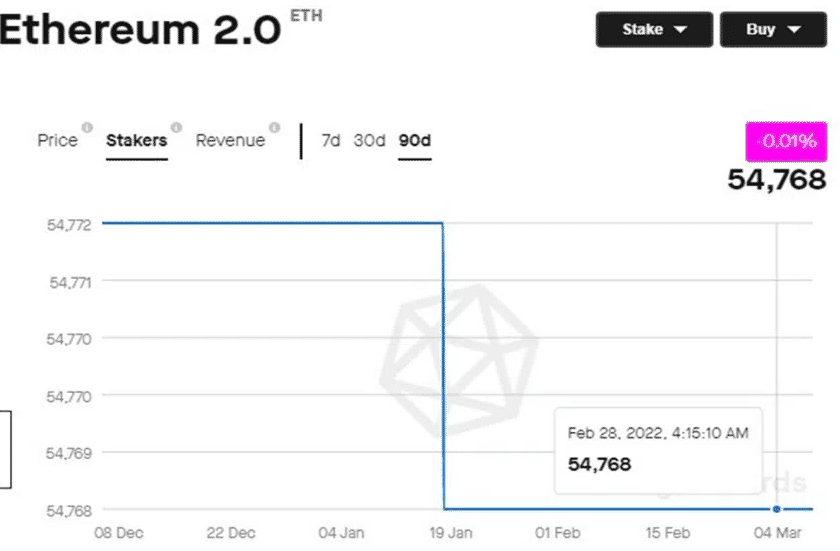This screenshot has width=840, height=551.
Task: Click the Feb 28, 2022 tooltip box
Action: 658,449
